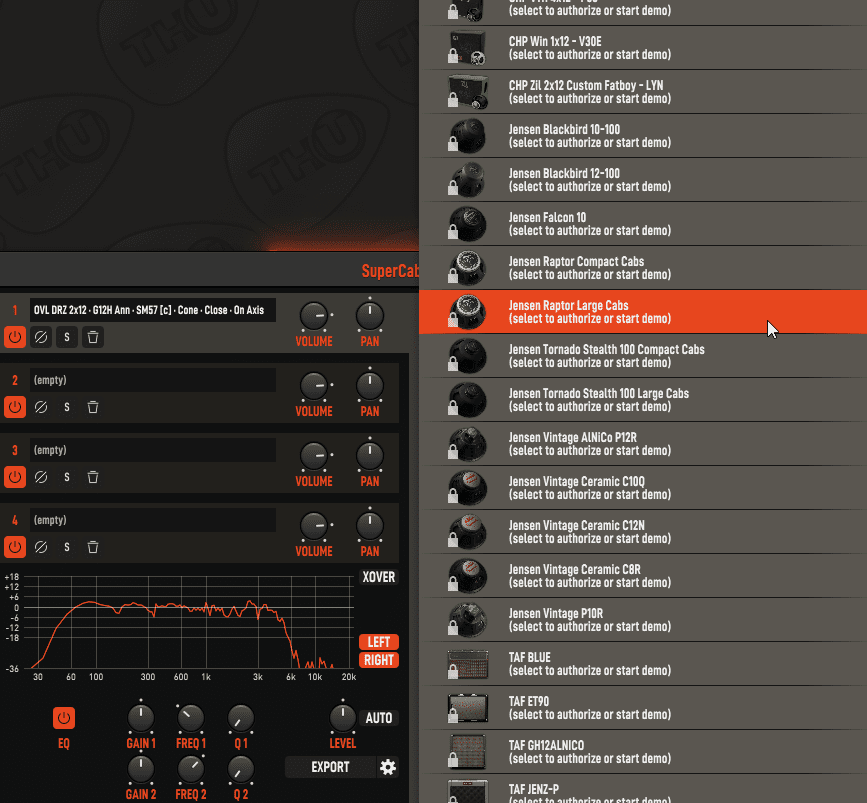Click the AUTO level button
Image resolution: width=867 pixels, height=803 pixels.
(x=379, y=718)
